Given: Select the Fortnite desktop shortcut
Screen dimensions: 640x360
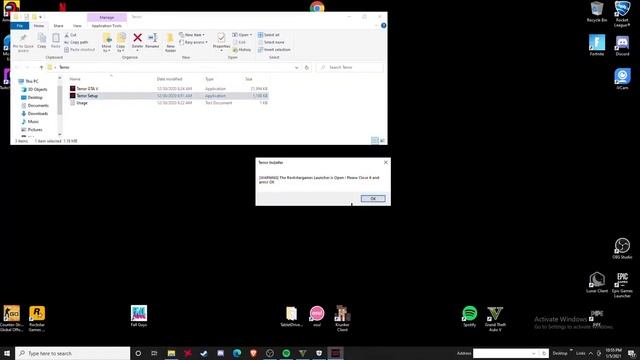Looking at the screenshot, I should 597,46.
